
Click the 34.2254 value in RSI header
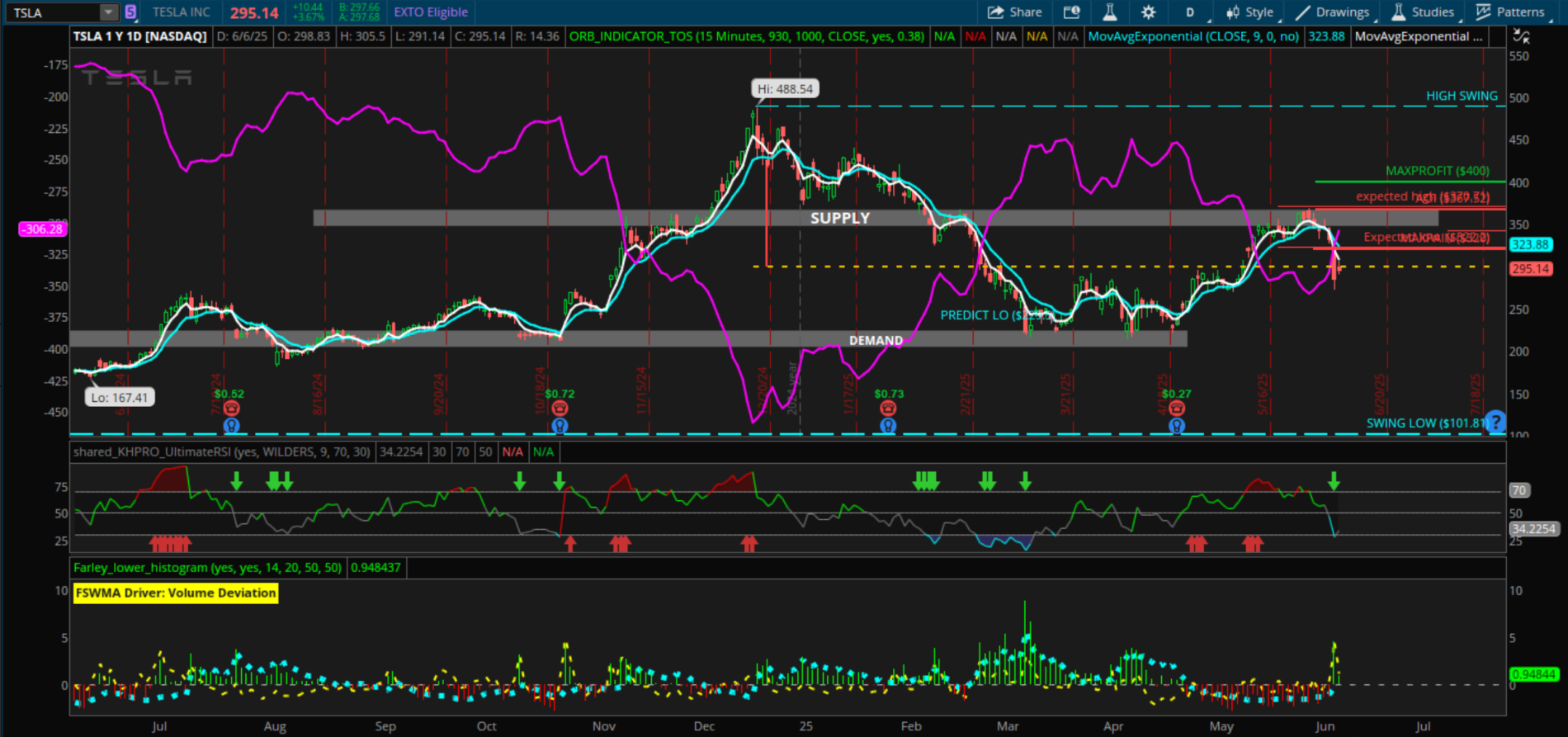click(x=400, y=451)
